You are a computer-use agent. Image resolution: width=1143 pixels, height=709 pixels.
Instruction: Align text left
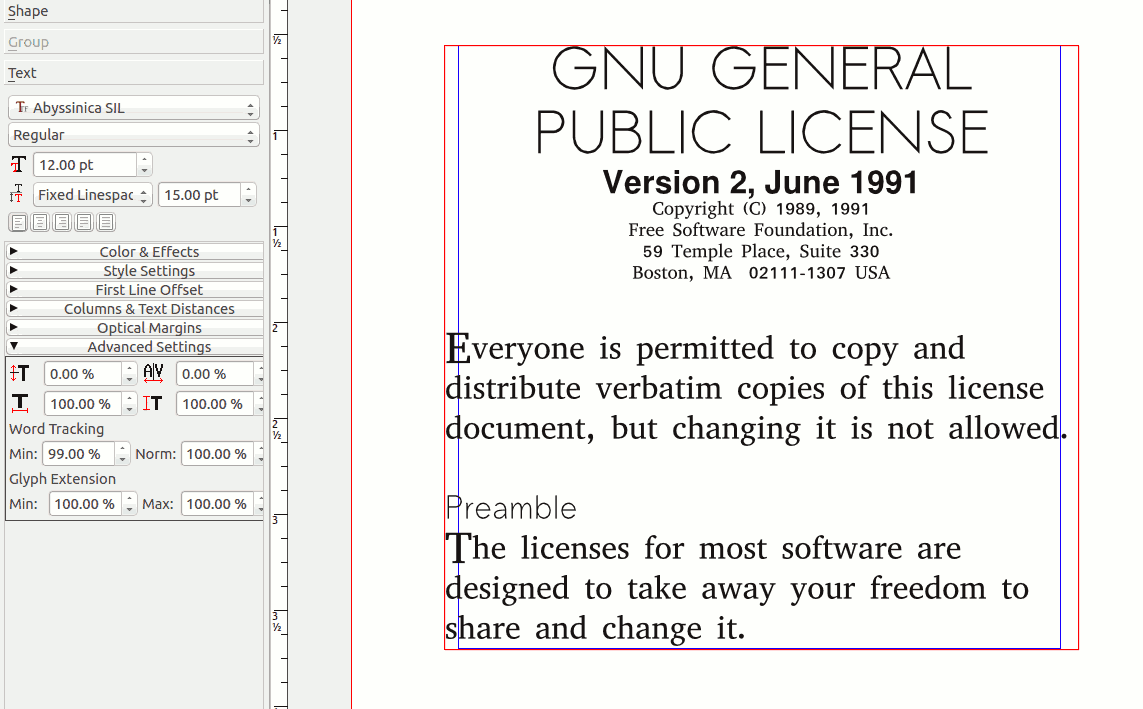point(18,222)
